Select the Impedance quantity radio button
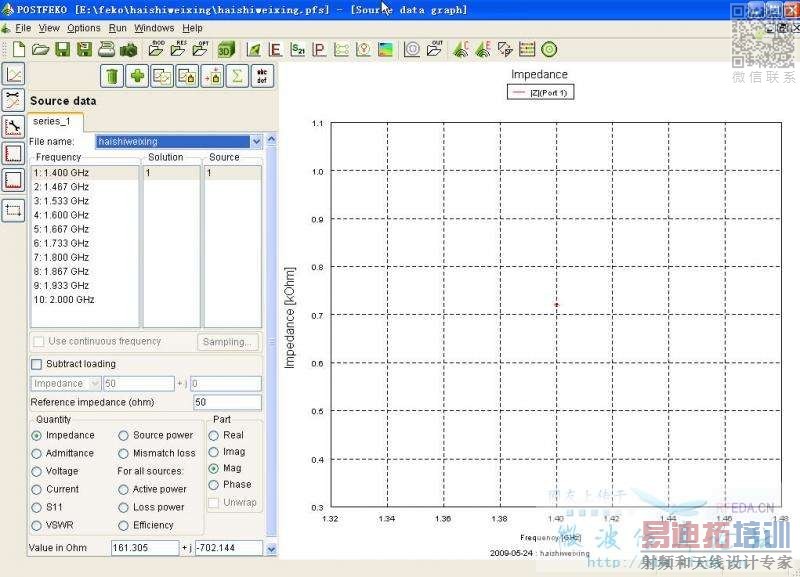The height and width of the screenshot is (577, 800). point(36,436)
